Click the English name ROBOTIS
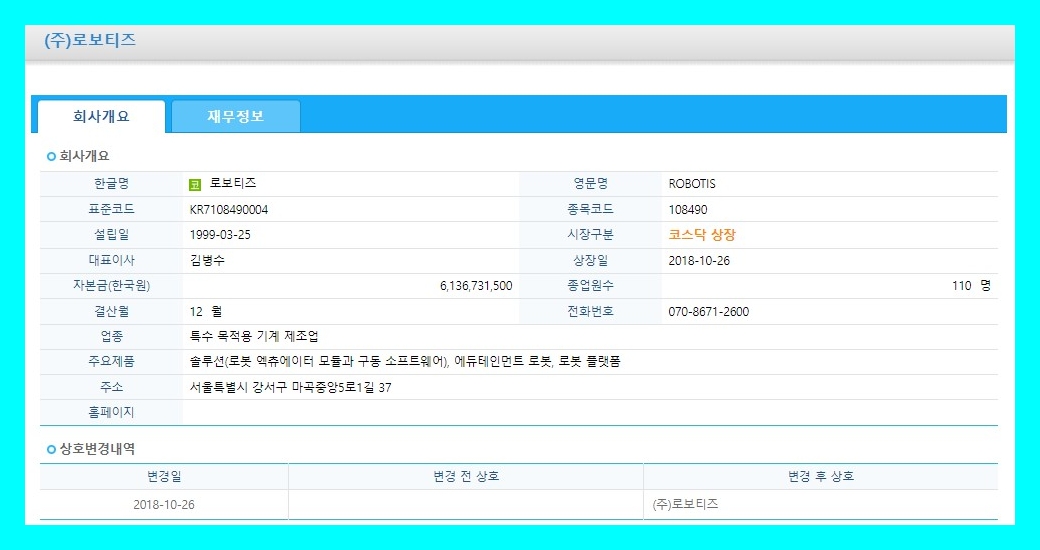1040x550 pixels. pyautogui.click(x=692, y=184)
